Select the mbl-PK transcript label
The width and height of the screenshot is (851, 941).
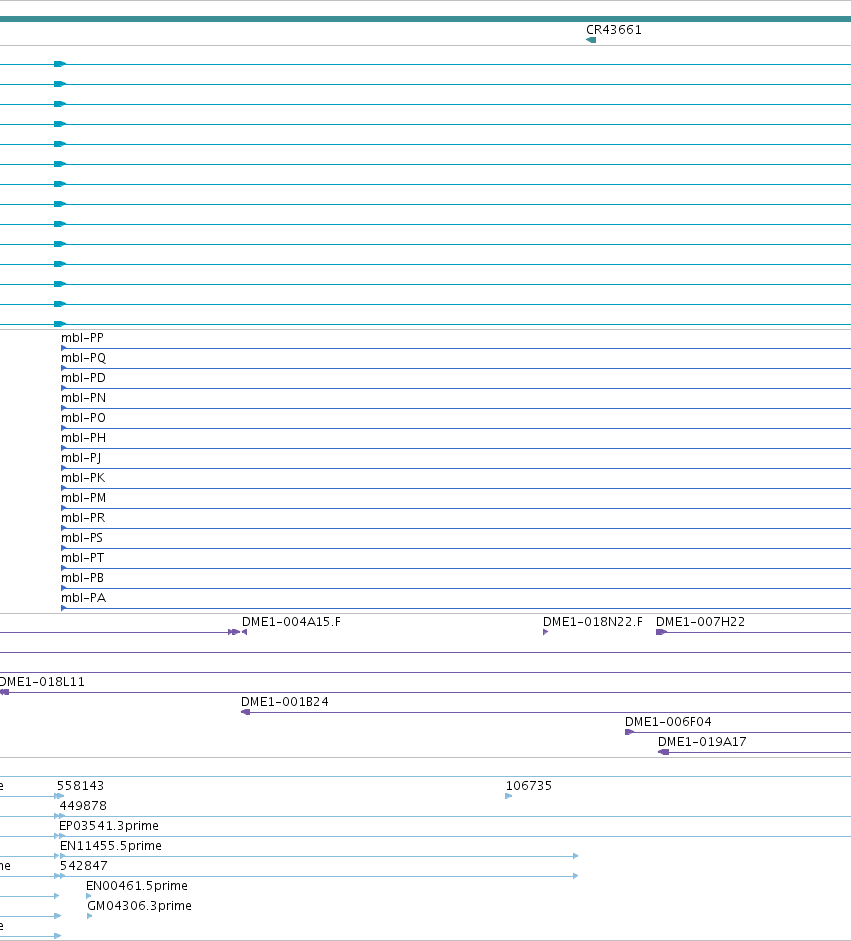[x=83, y=478]
